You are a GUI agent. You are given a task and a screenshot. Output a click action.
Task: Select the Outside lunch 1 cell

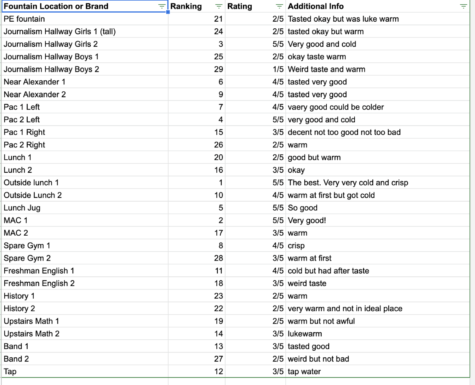85,183
